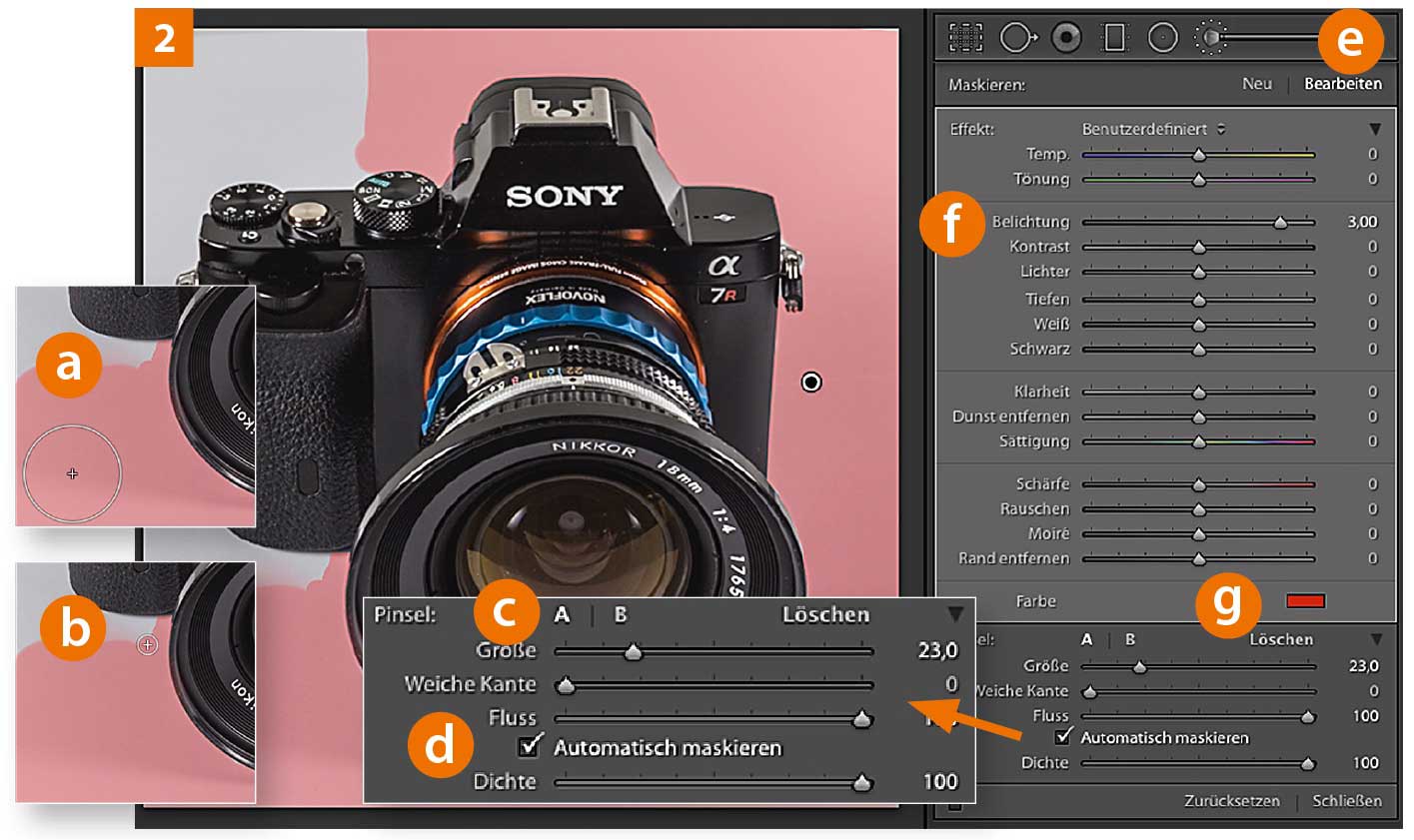Click the Weiß slider handle
Viewport: 1414px width, 840px height.
[x=1199, y=325]
